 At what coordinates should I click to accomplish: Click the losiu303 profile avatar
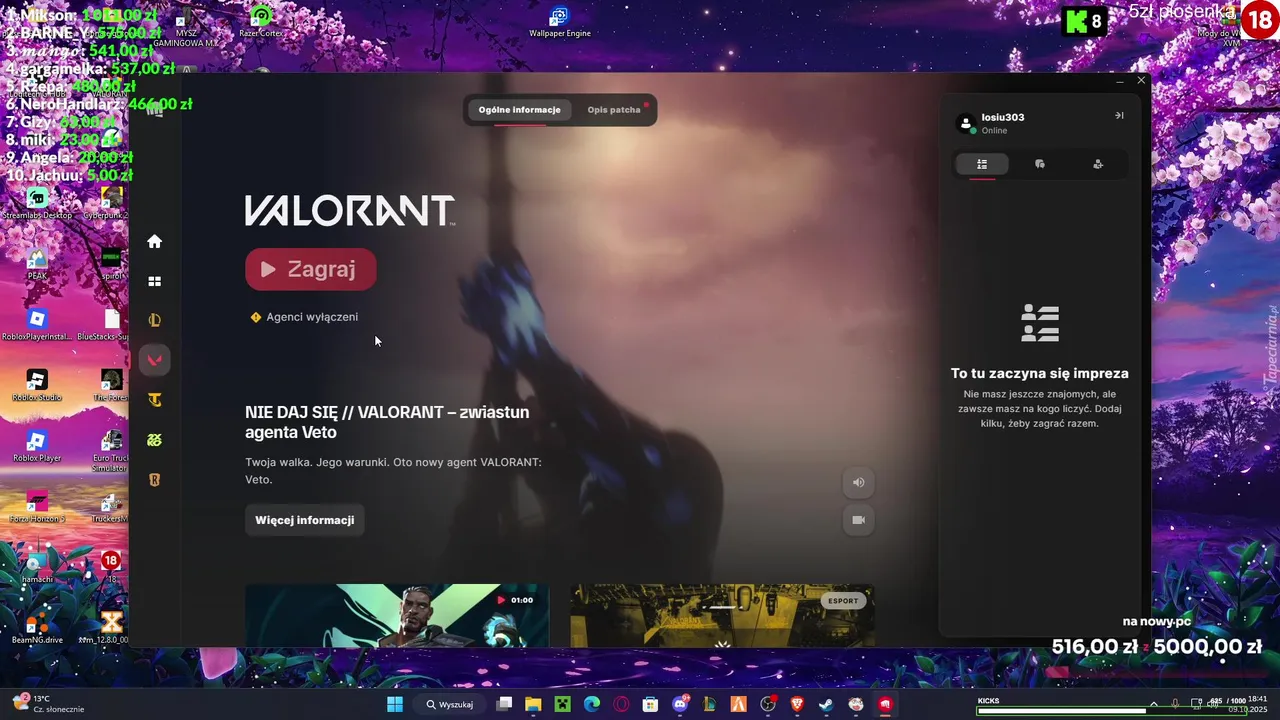tap(965, 123)
